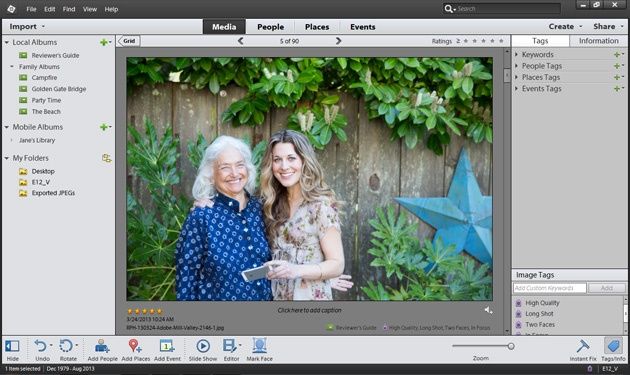This screenshot has height=375, width=630.
Task: Select the Long Shot image tag
Action: click(x=539, y=314)
